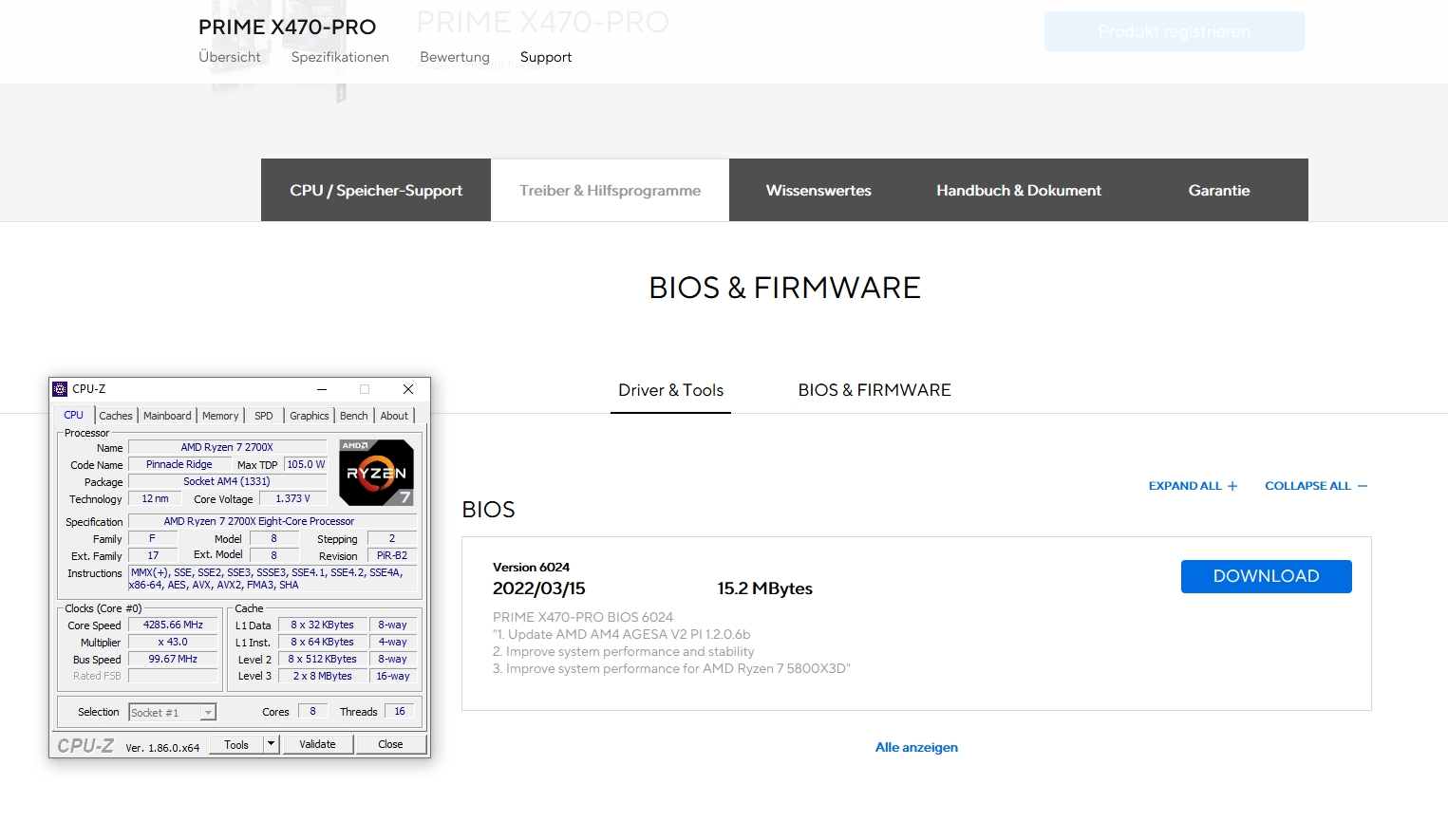Open the Spezifikationen page link
1448x840 pixels.
340,57
